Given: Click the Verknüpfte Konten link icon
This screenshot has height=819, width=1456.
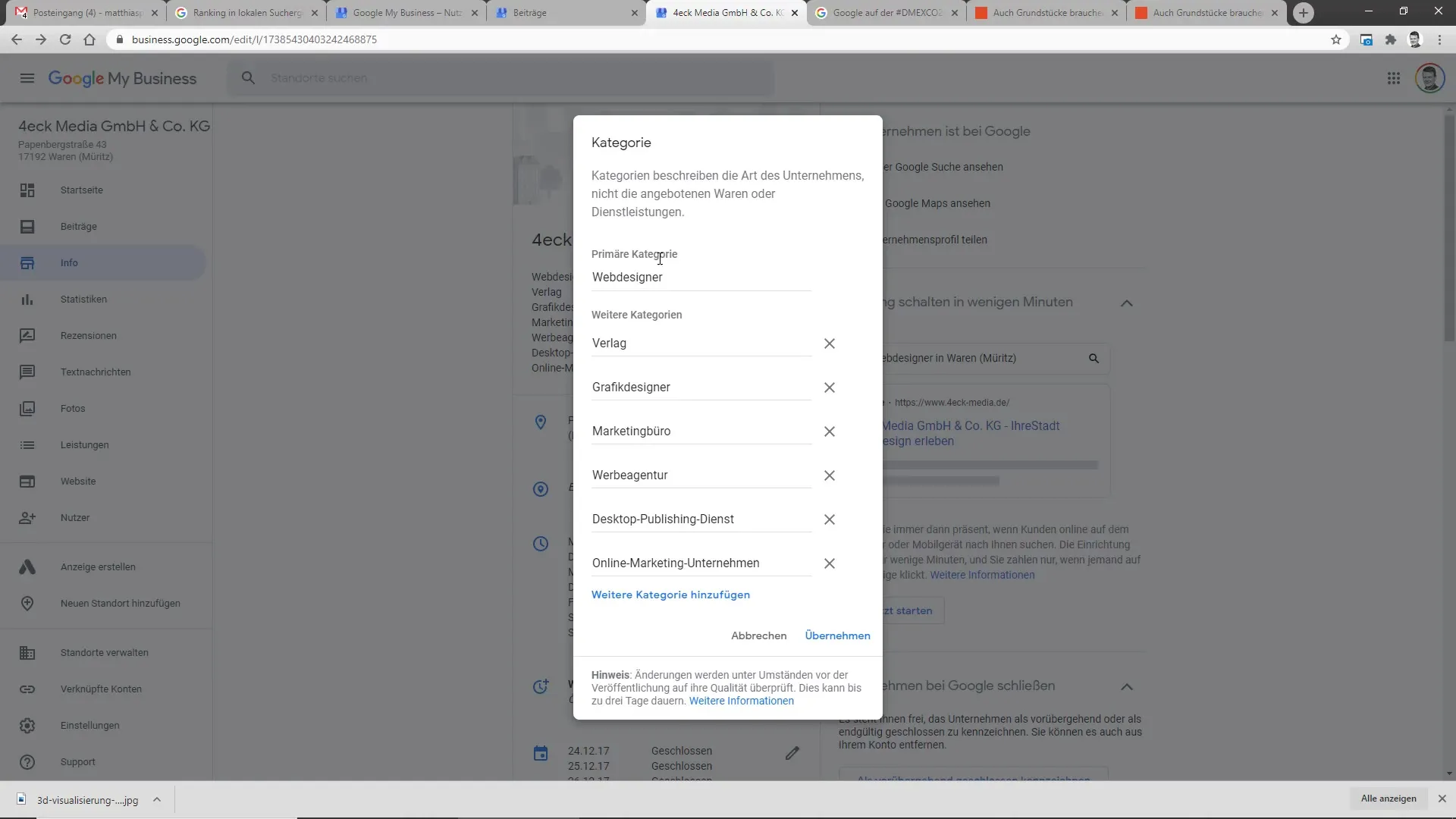Looking at the screenshot, I should pyautogui.click(x=27, y=689).
